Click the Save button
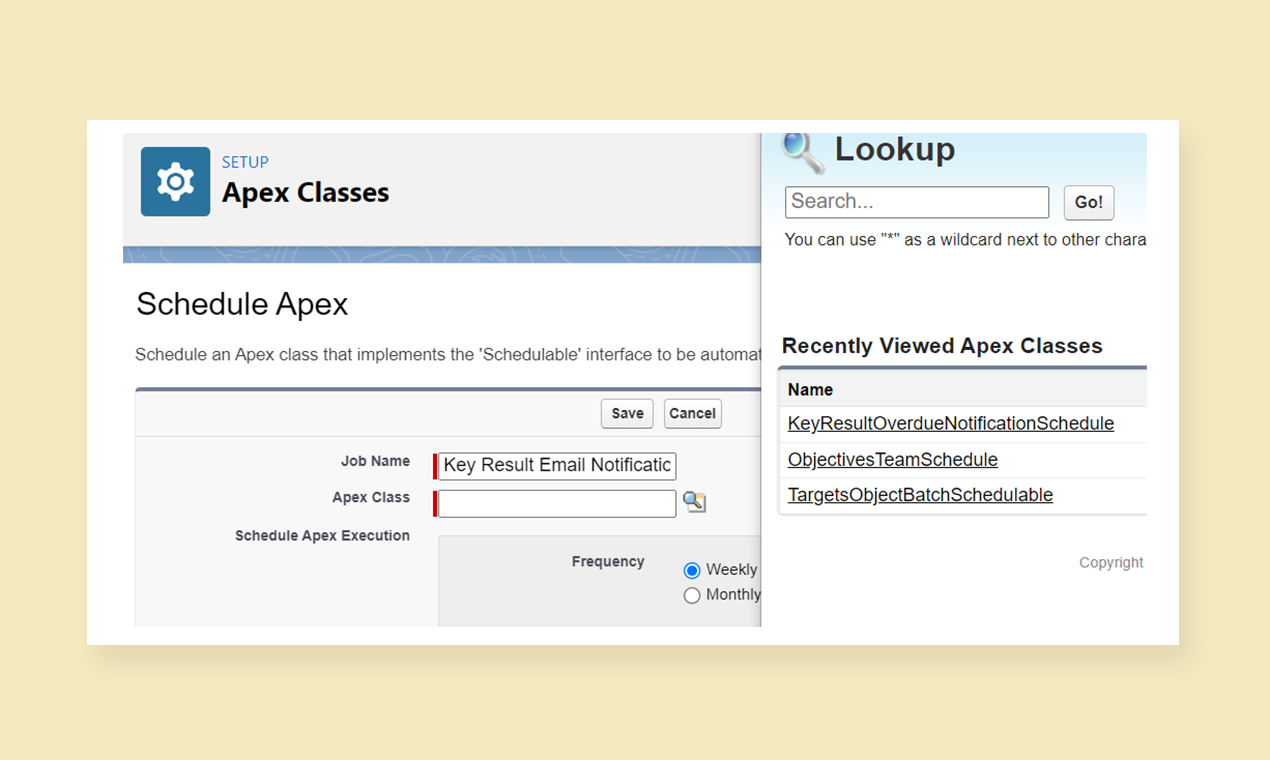The width and height of the screenshot is (1270, 760). (626, 413)
